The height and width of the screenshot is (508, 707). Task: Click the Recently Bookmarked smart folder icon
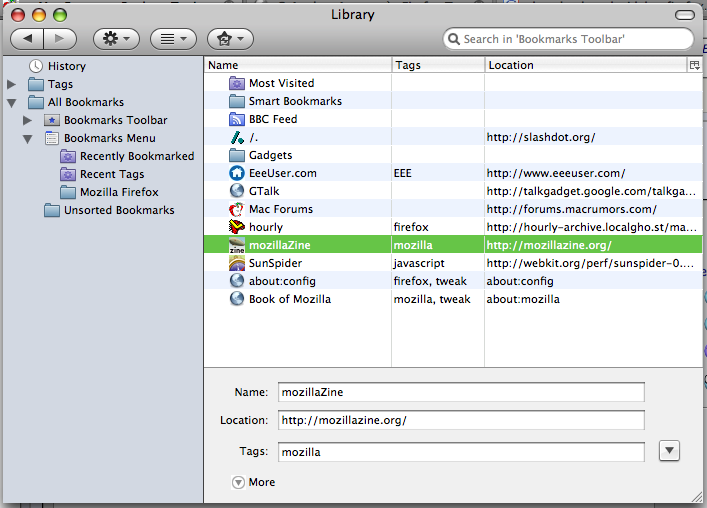tap(68, 156)
